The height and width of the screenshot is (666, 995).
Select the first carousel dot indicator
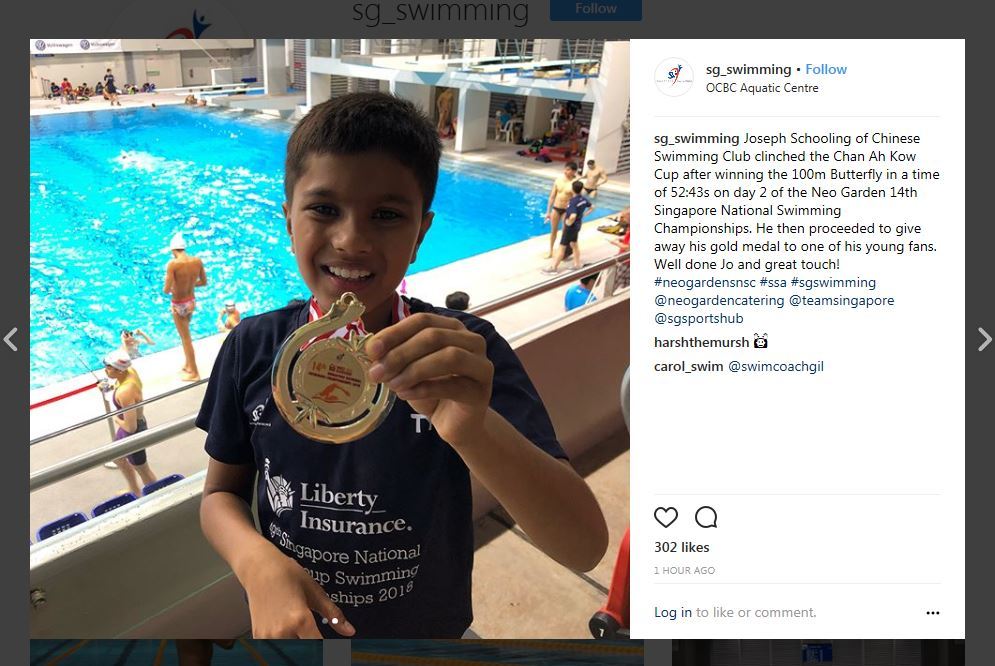coord(325,621)
